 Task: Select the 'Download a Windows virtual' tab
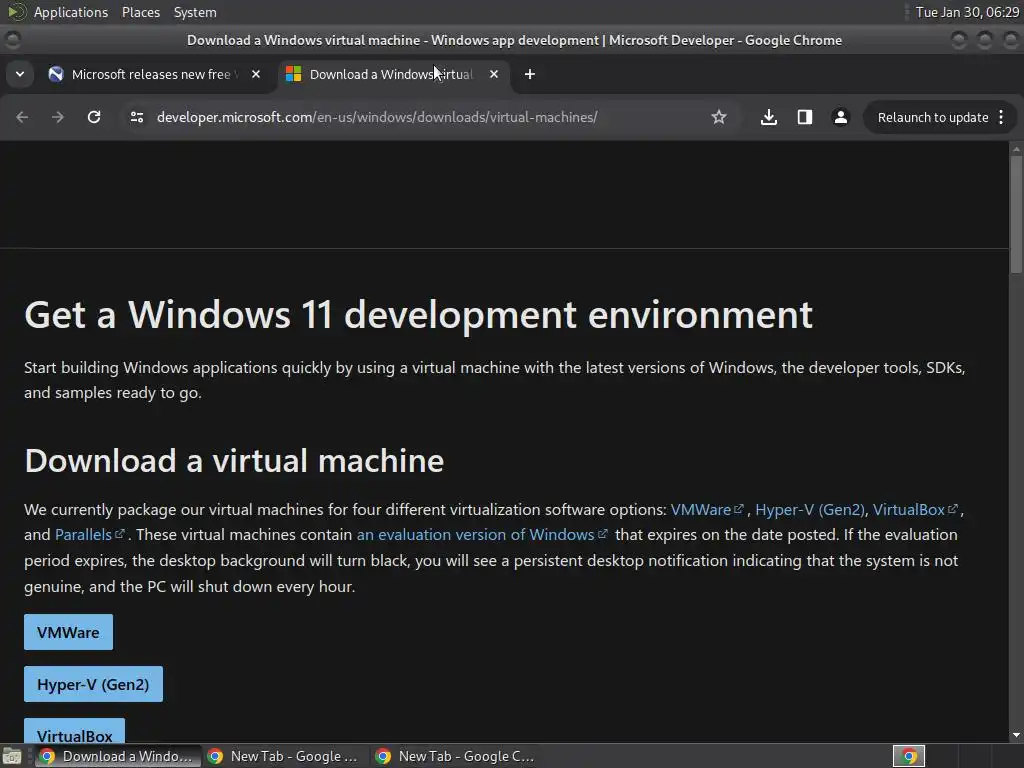click(x=391, y=74)
